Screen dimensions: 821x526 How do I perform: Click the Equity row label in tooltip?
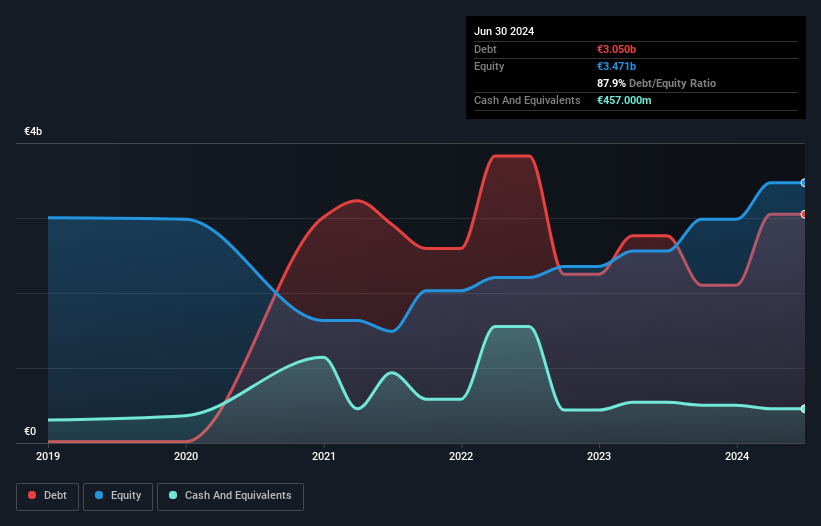point(489,66)
